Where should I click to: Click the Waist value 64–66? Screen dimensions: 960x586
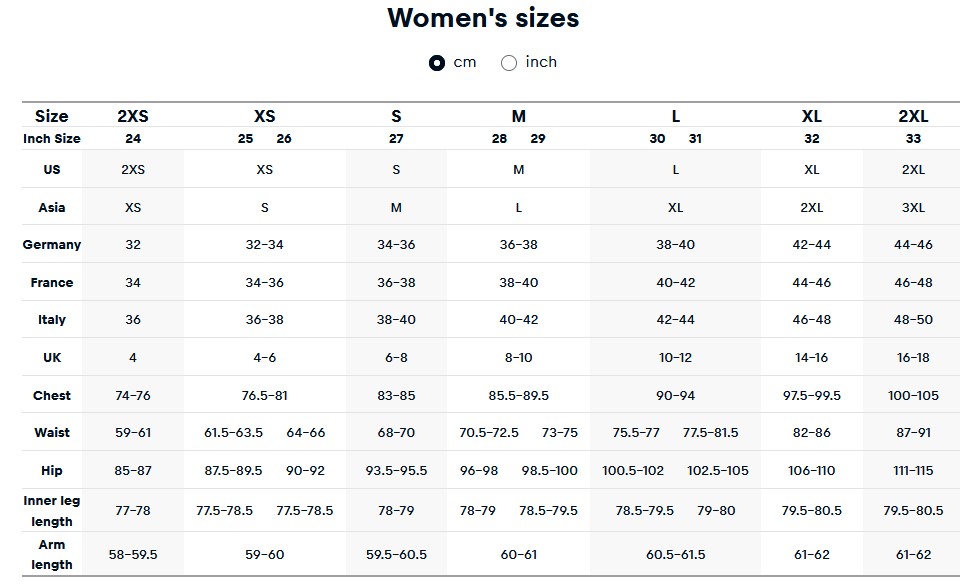tap(306, 432)
